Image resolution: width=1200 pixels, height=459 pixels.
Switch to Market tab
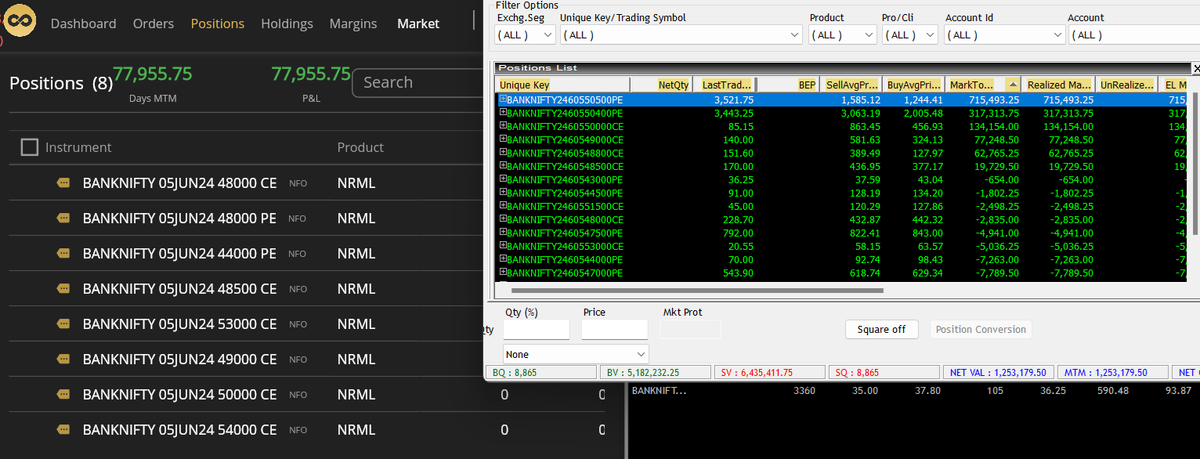click(x=418, y=23)
